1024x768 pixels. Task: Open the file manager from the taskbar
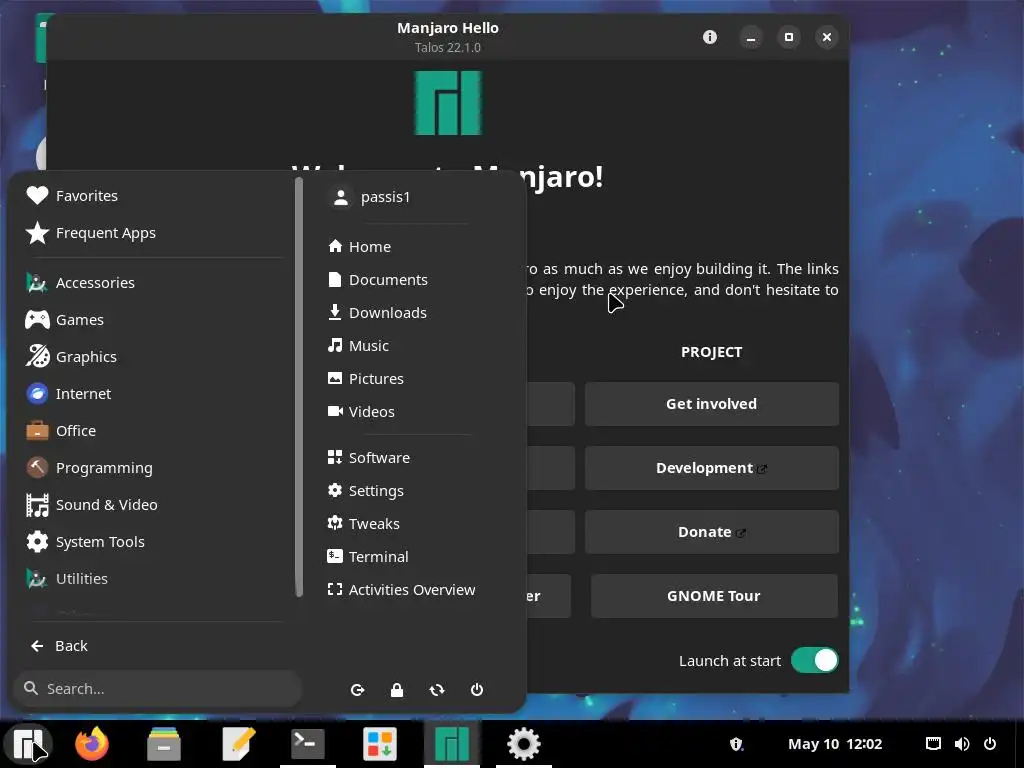(164, 744)
